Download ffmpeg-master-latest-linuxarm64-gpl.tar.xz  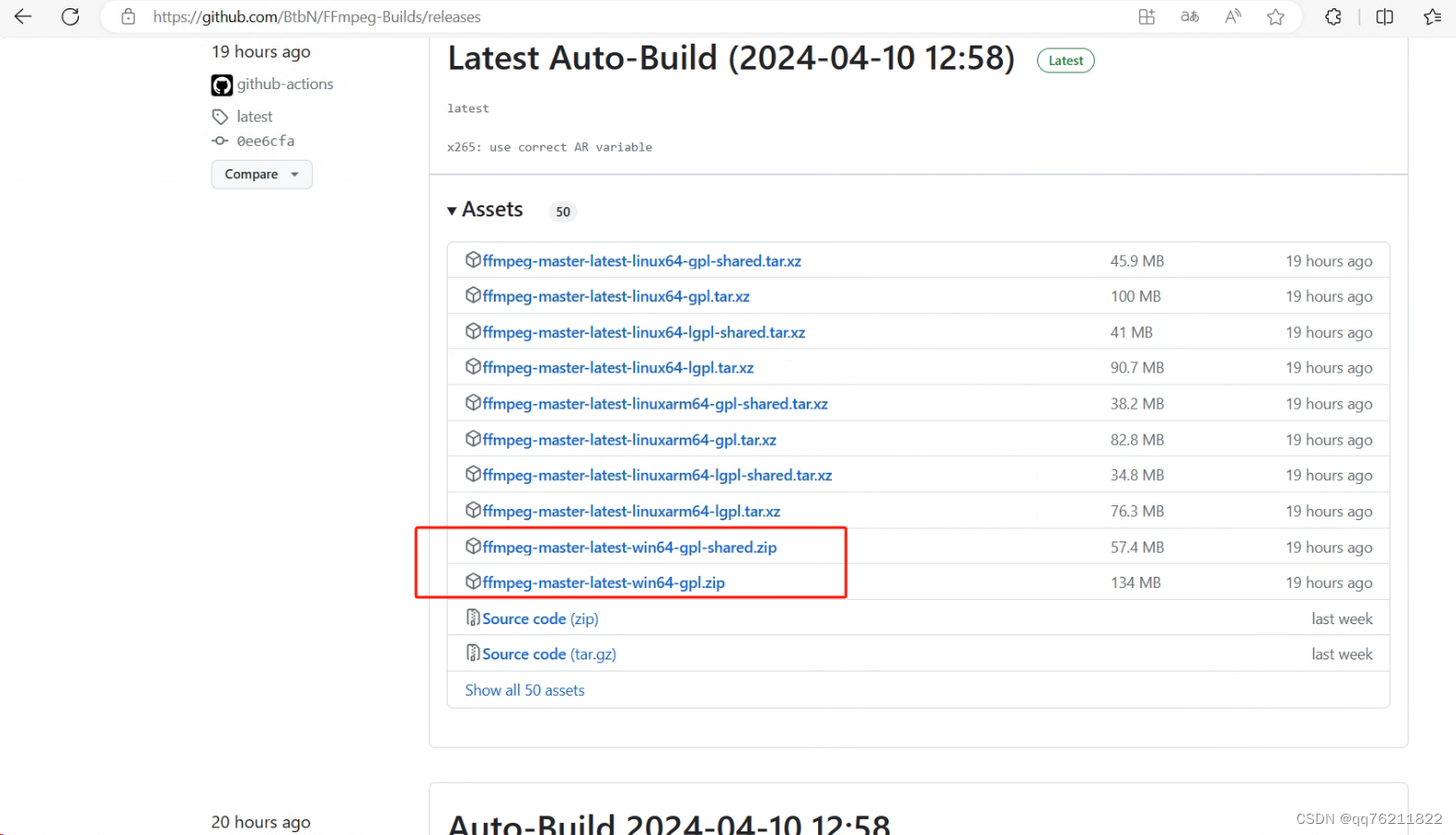(629, 440)
